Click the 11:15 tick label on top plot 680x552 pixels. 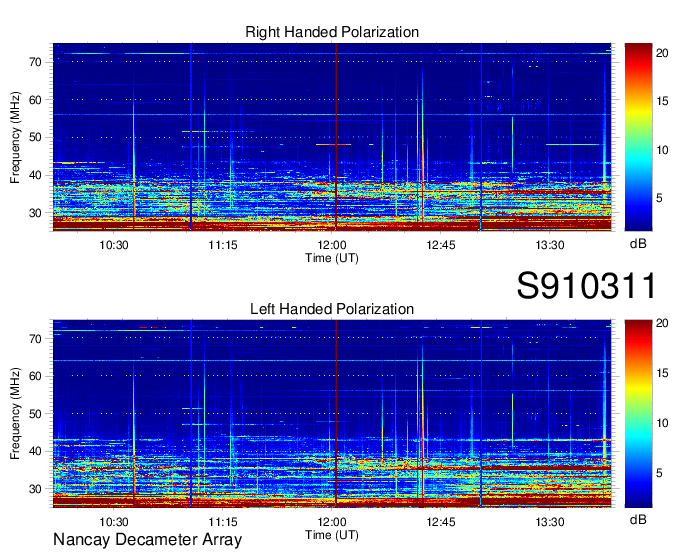(223, 245)
